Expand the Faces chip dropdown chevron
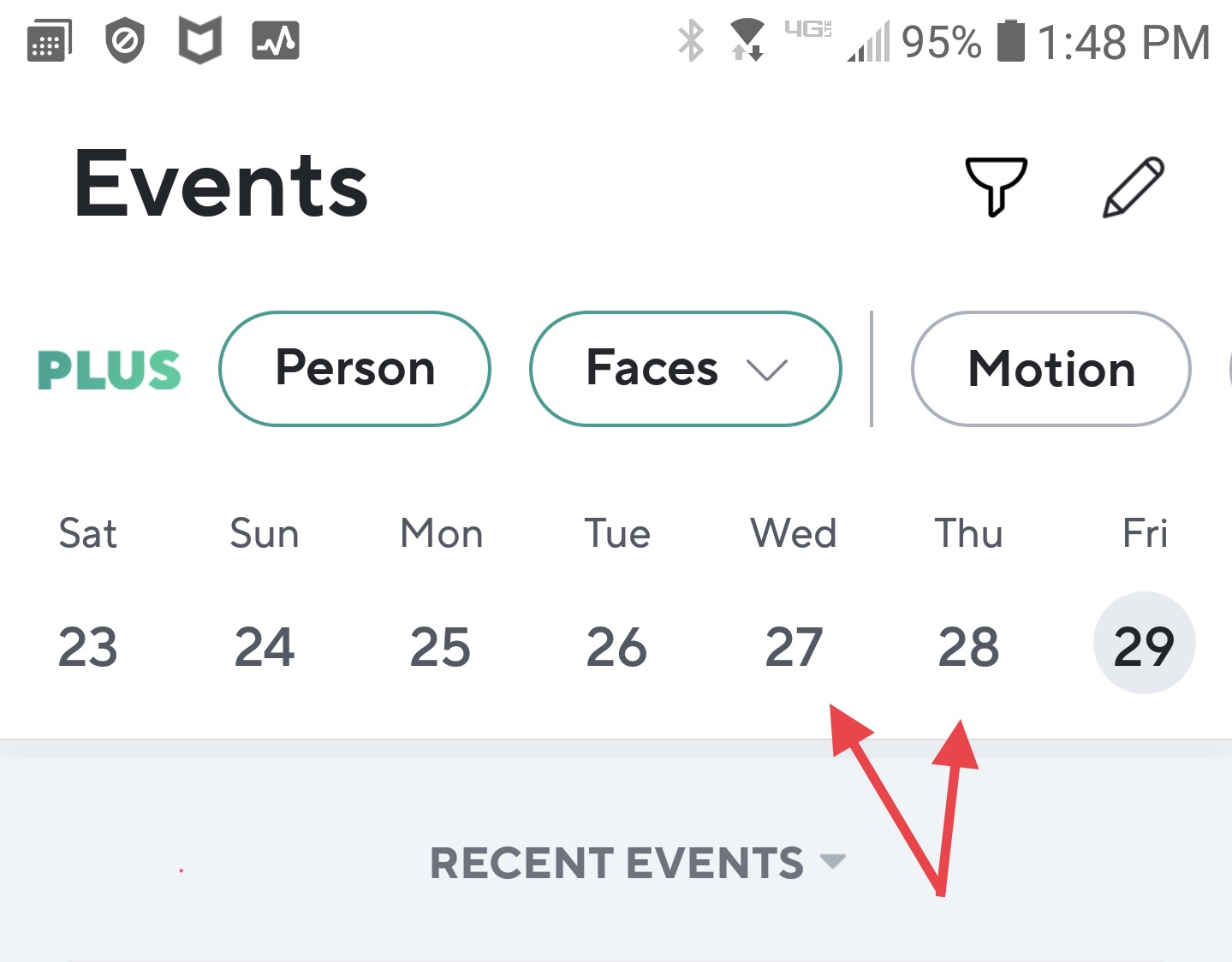Screen dimensions: 1232x962 (766, 370)
